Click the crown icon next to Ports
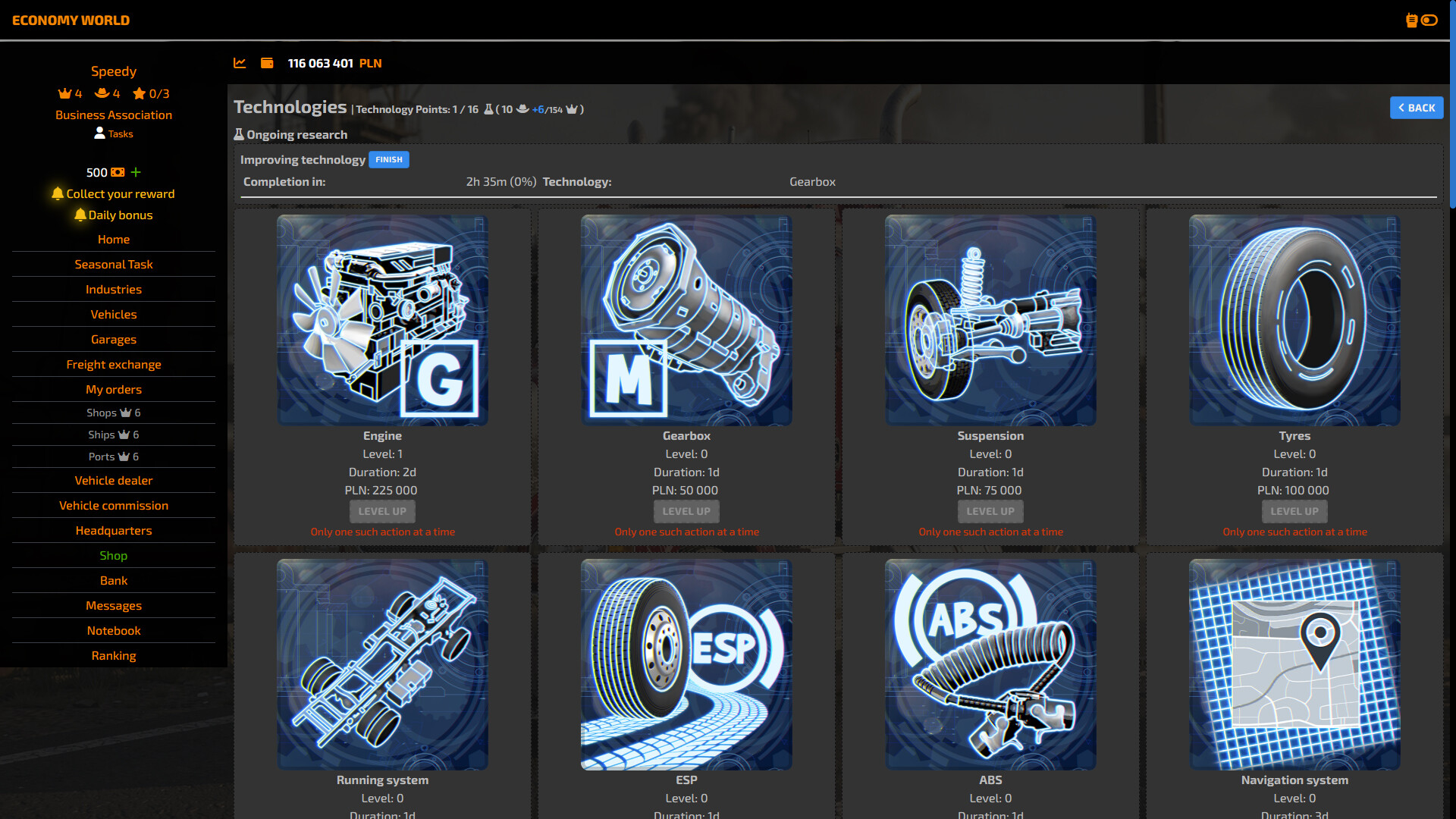 [x=124, y=457]
